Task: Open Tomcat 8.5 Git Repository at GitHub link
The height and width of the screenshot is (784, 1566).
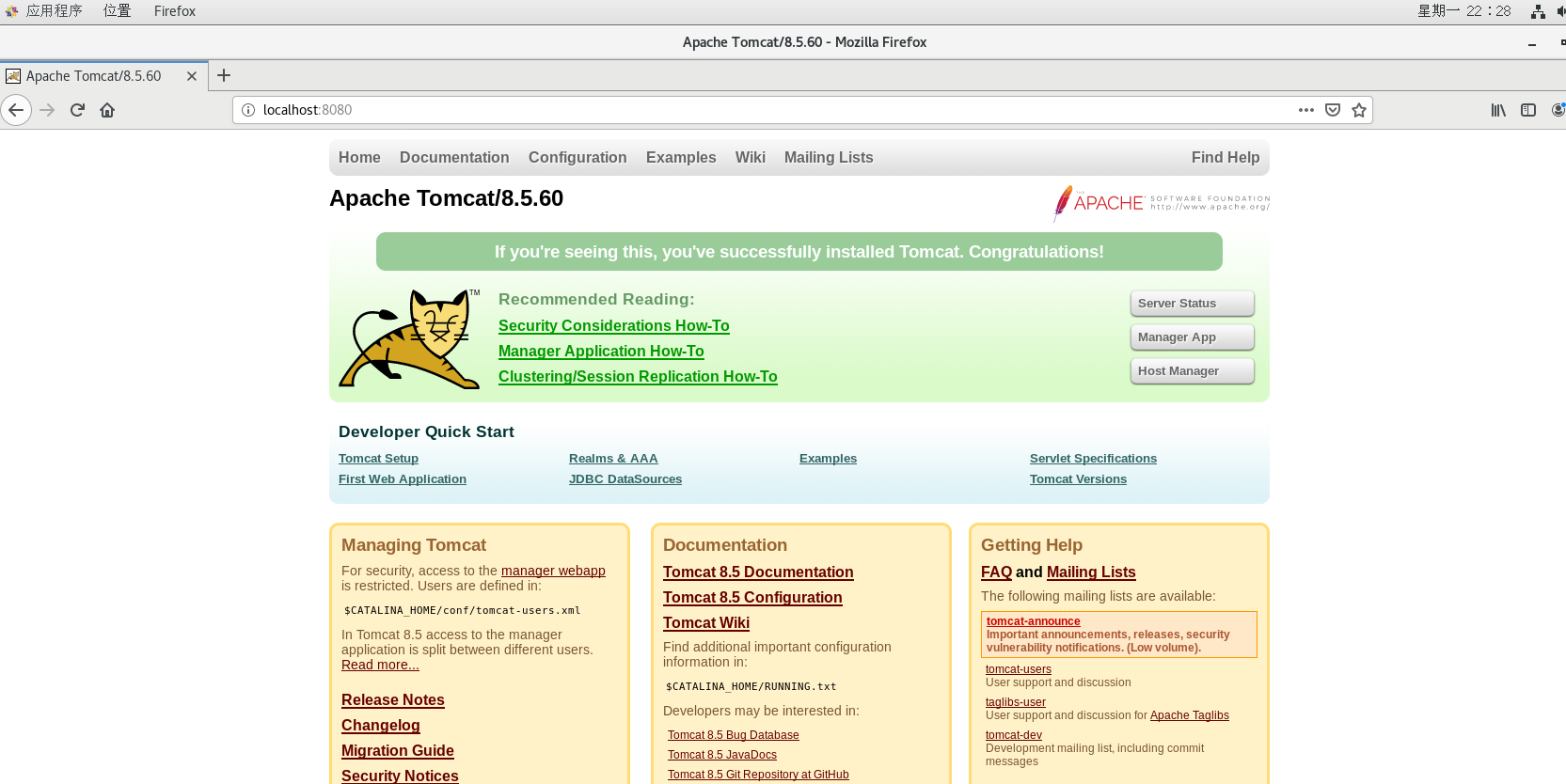Action: click(x=758, y=775)
